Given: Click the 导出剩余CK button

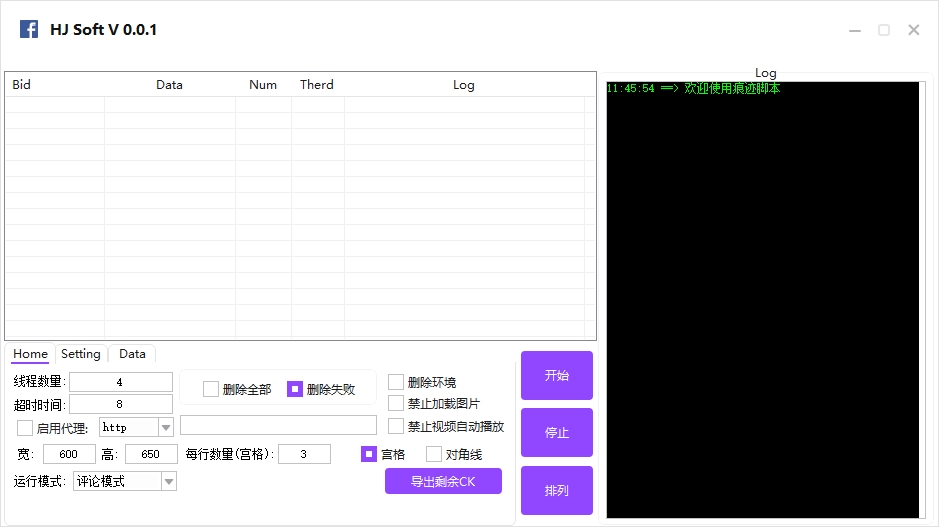Looking at the screenshot, I should (x=443, y=481).
